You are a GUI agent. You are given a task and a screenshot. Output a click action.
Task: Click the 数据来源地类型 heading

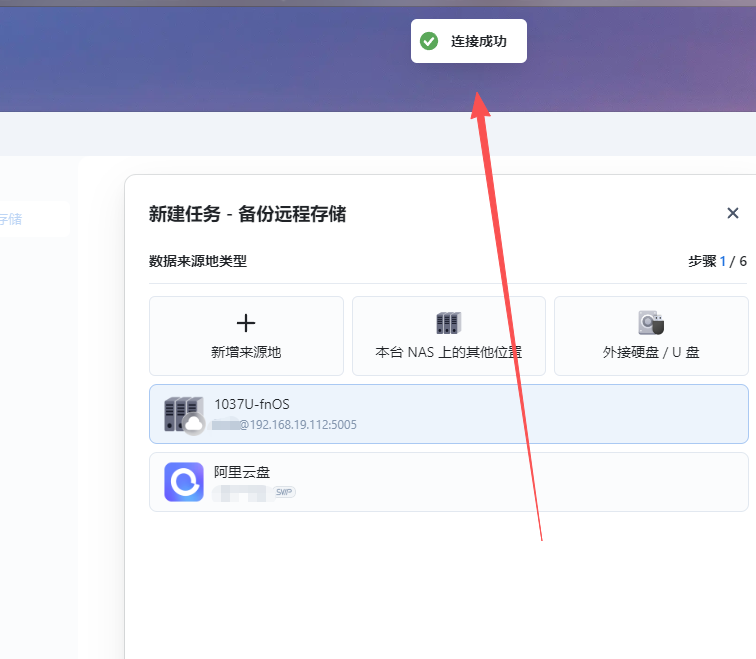pyautogui.click(x=198, y=261)
